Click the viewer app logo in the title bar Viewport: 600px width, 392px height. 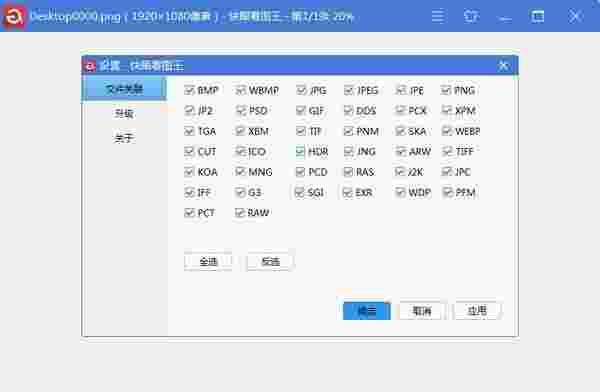pos(14,16)
